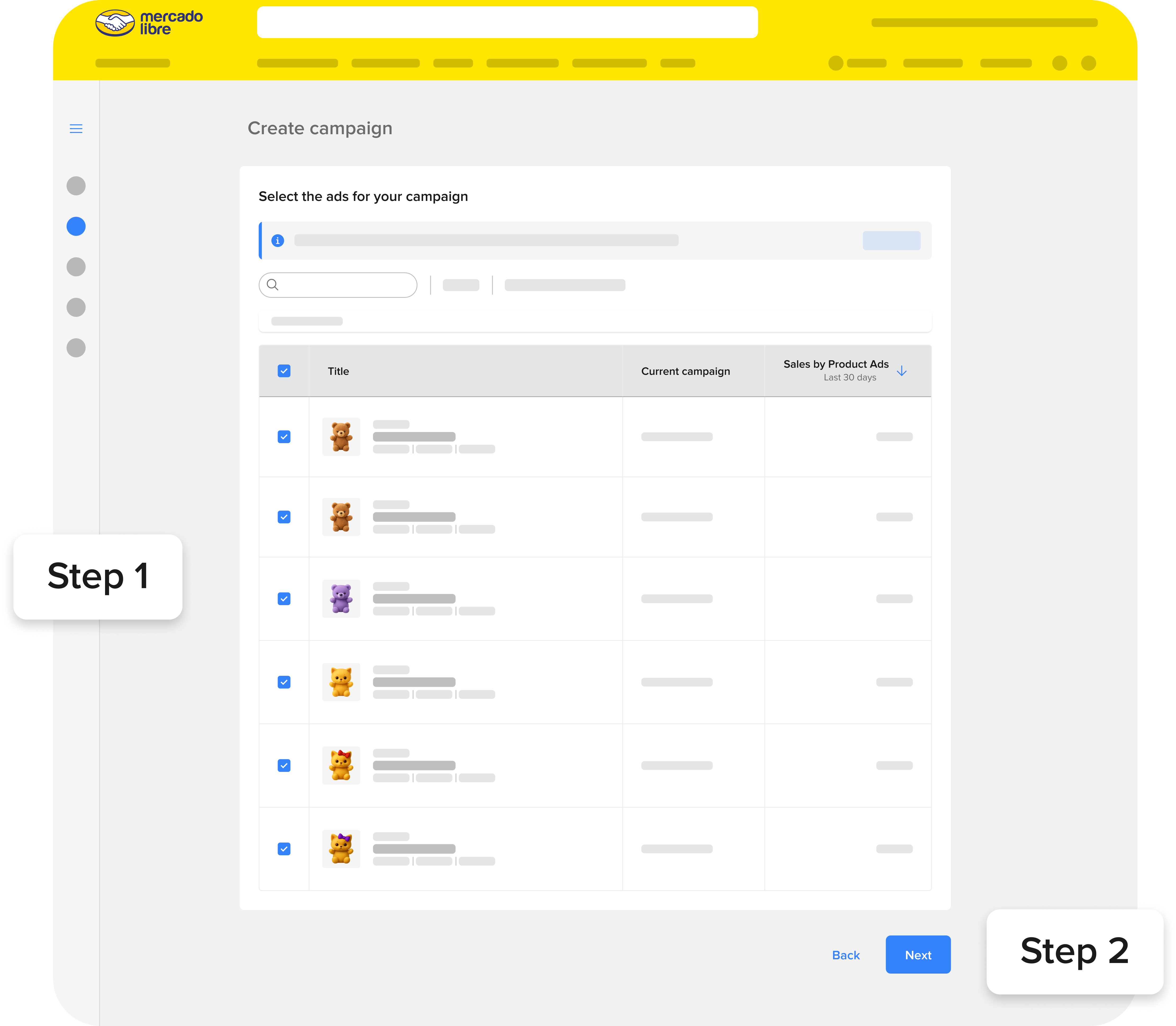The width and height of the screenshot is (1176, 1026).
Task: Click the last gray sidebar step dot
Action: [76, 348]
